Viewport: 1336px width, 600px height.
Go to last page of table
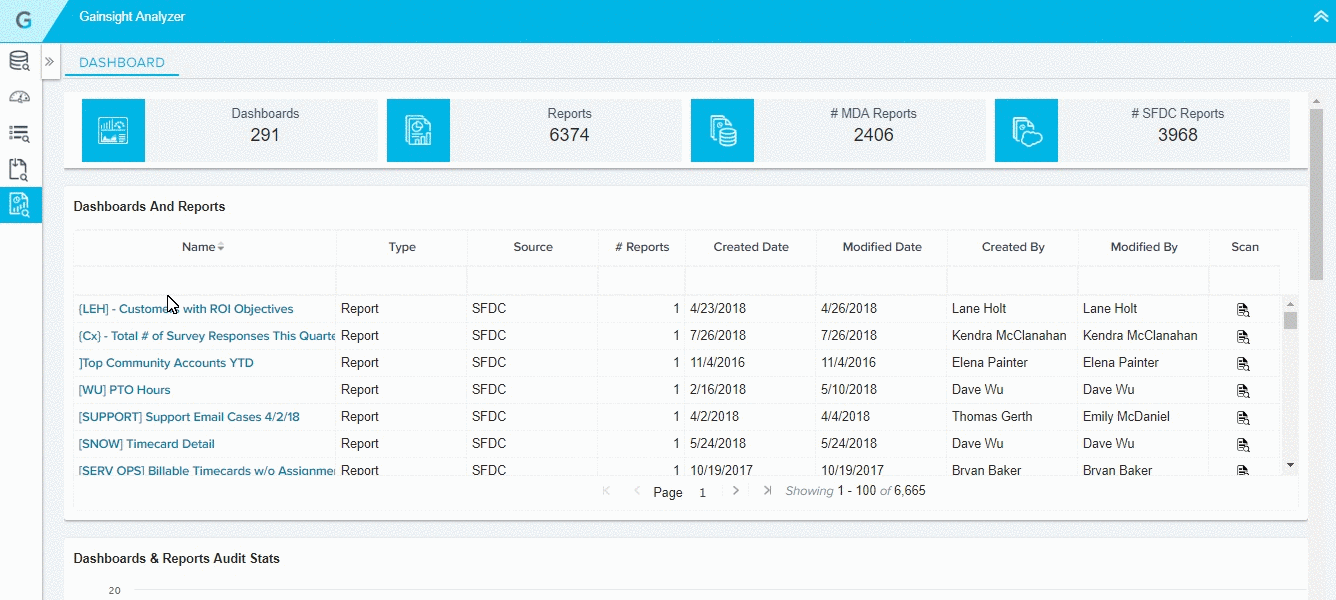coord(767,491)
